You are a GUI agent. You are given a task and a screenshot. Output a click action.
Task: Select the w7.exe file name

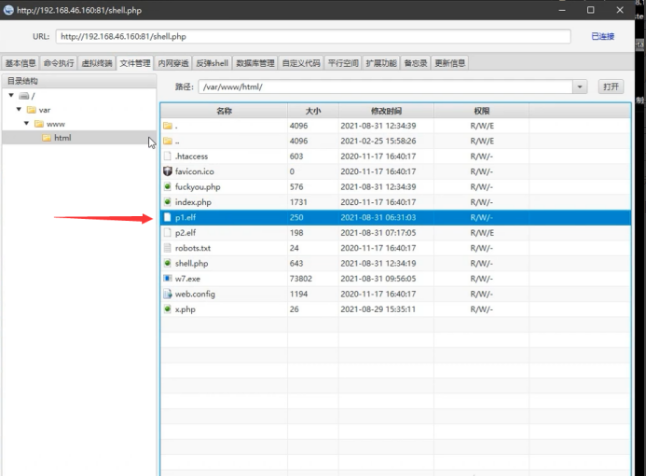[x=187, y=279]
